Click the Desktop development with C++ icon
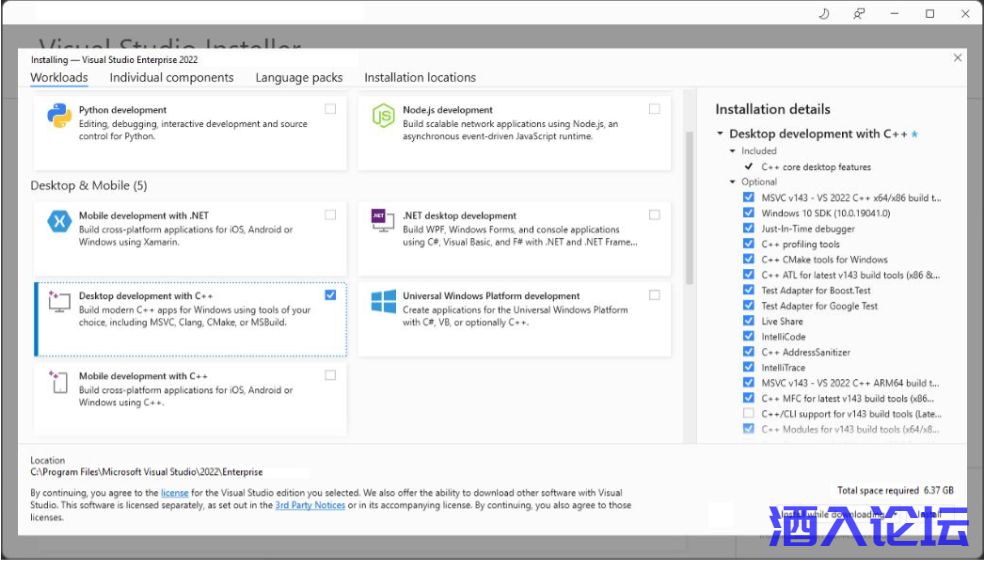The width and height of the screenshot is (984, 561). [x=58, y=302]
